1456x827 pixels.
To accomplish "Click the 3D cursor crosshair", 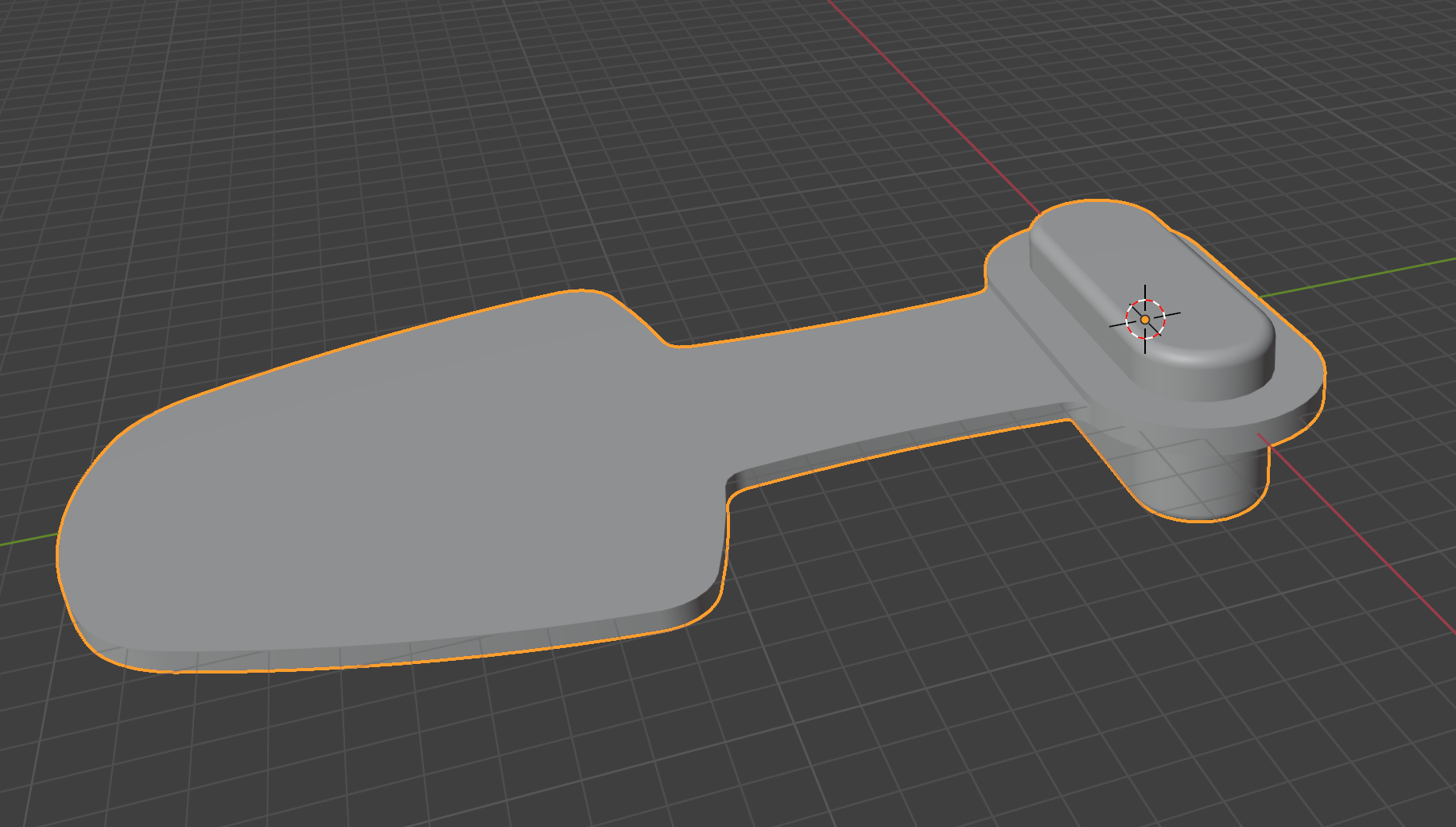I will (1145, 319).
